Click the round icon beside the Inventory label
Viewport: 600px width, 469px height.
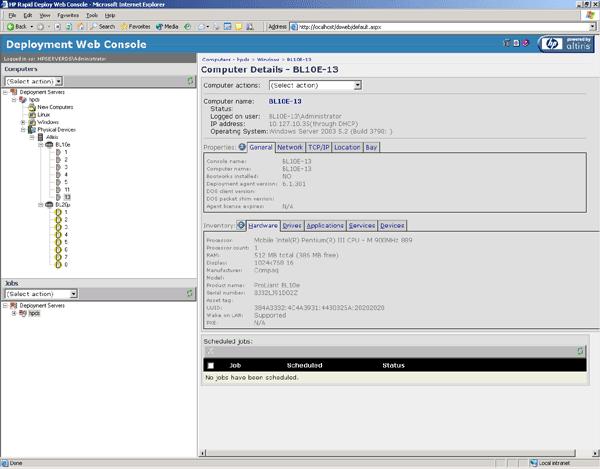point(241,225)
